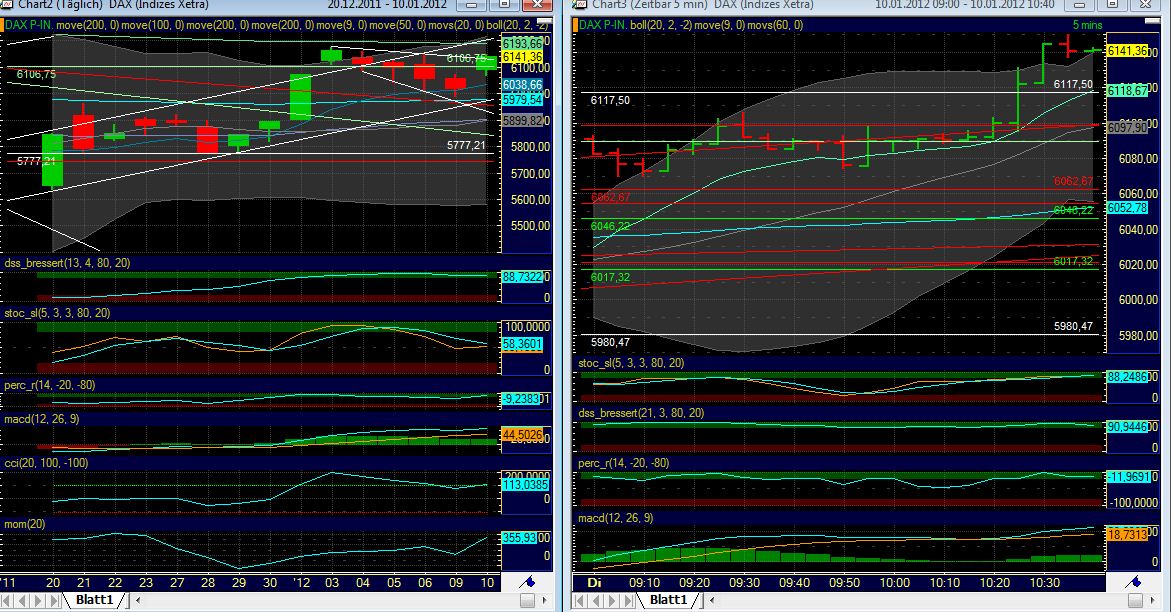
Task: Click 113,0385 cci value
Action: [x=525, y=485]
